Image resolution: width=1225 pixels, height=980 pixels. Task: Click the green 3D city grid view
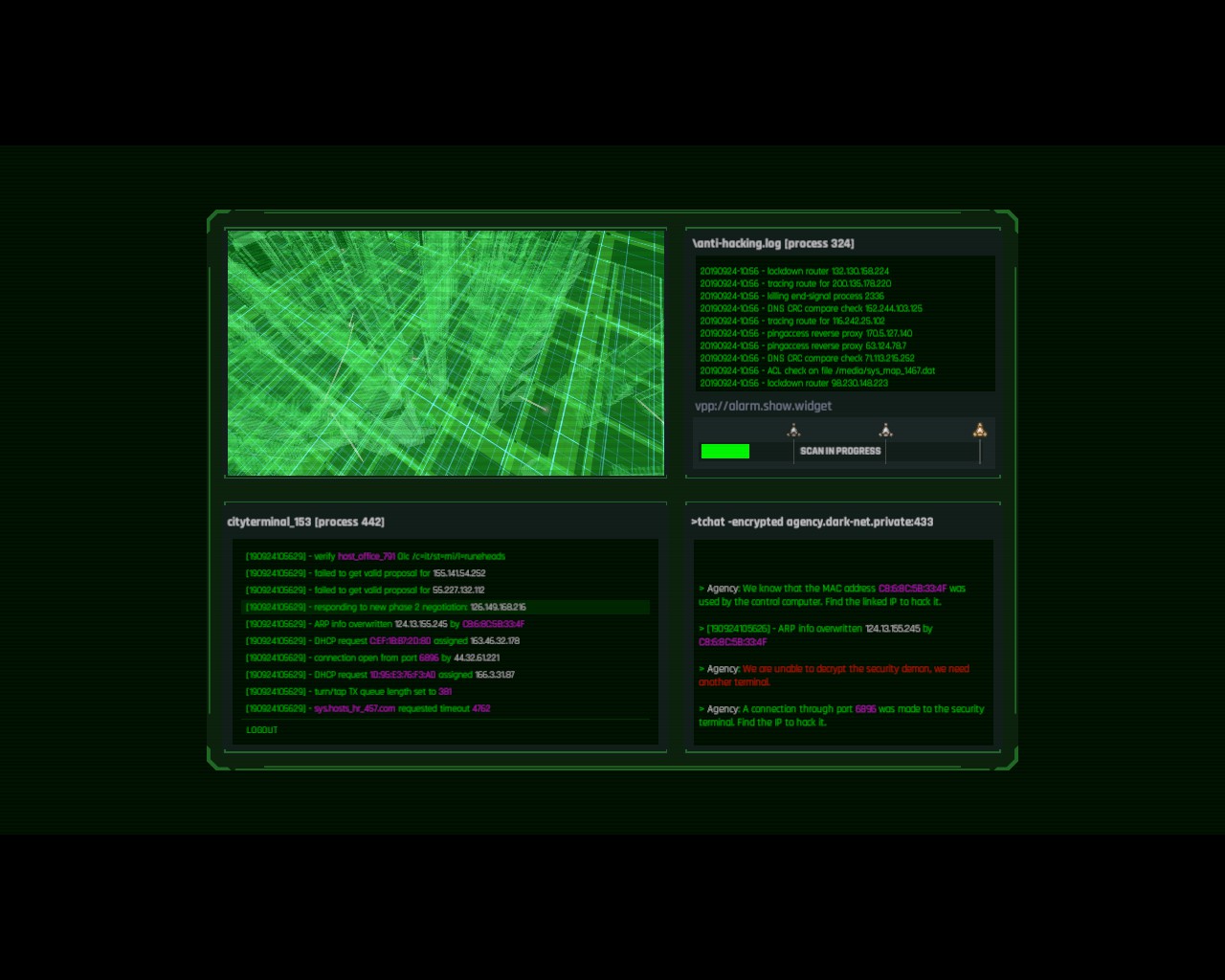[446, 352]
